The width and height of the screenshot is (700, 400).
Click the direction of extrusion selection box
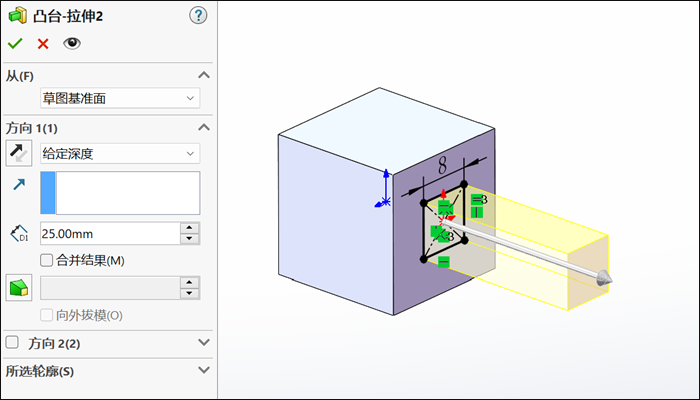[x=120, y=193]
